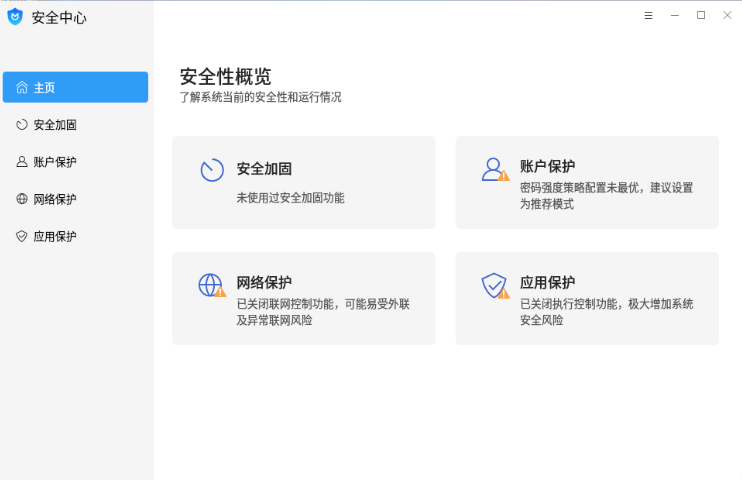The width and height of the screenshot is (742, 480).
Task: Click the 网络保护 card globe warning icon
Action: pos(212,285)
